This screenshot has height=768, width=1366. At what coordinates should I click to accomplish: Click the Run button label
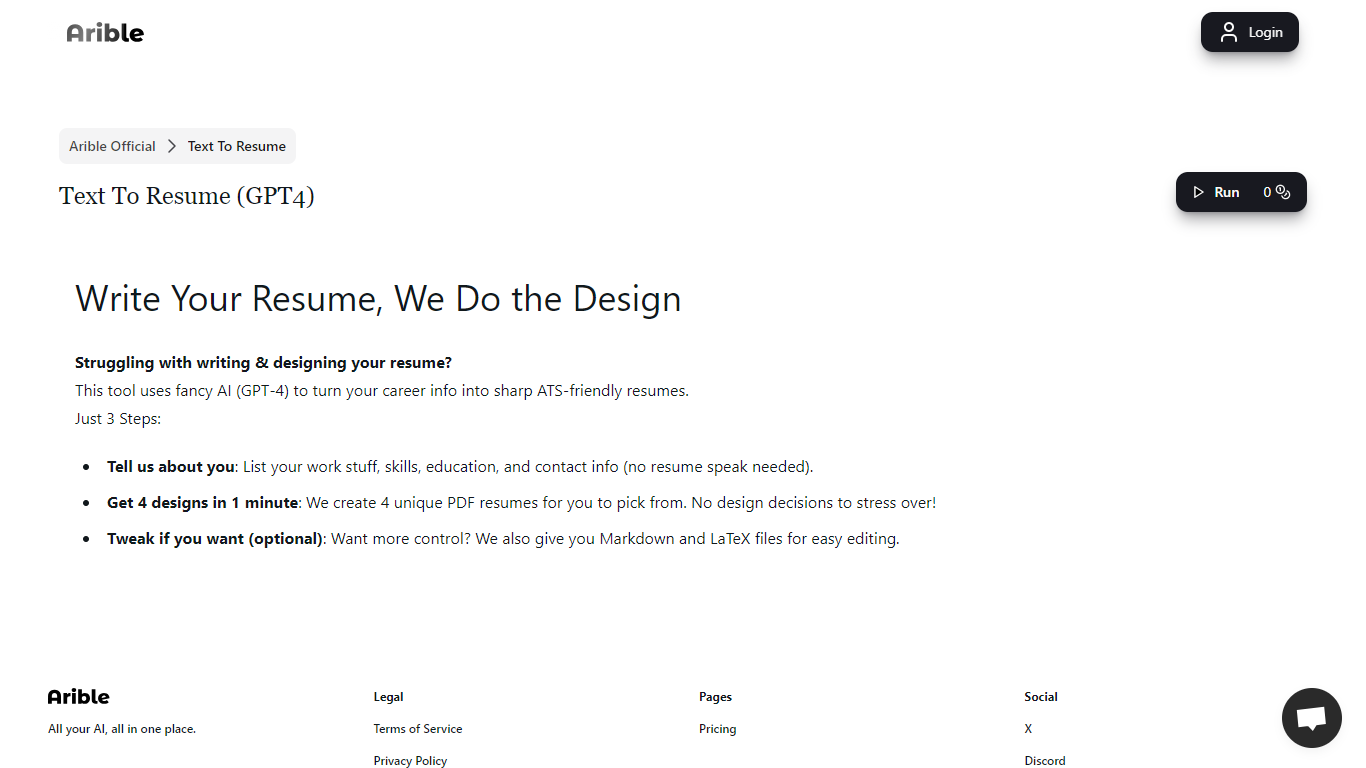click(x=1227, y=192)
